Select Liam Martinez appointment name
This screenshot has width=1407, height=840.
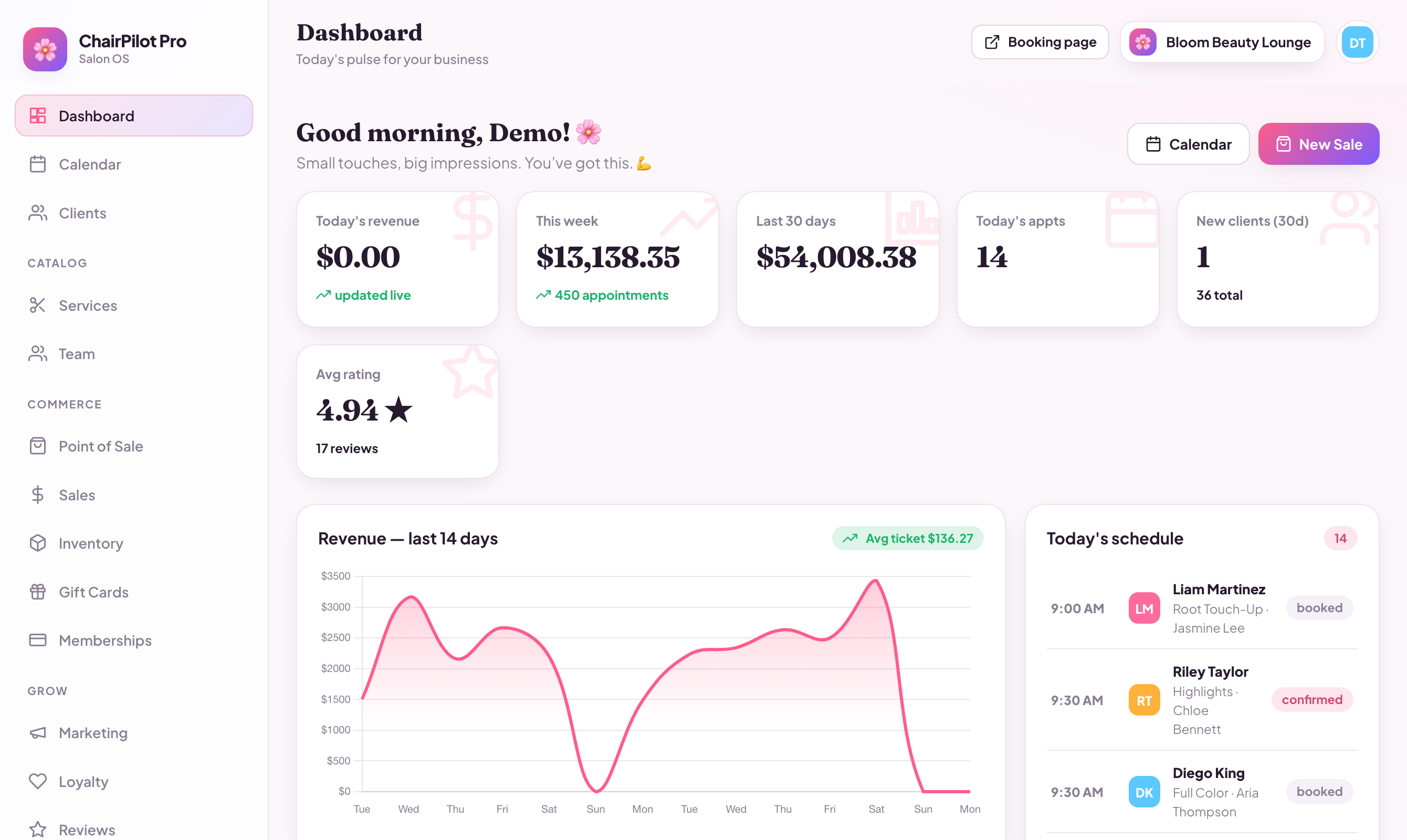[1219, 590]
